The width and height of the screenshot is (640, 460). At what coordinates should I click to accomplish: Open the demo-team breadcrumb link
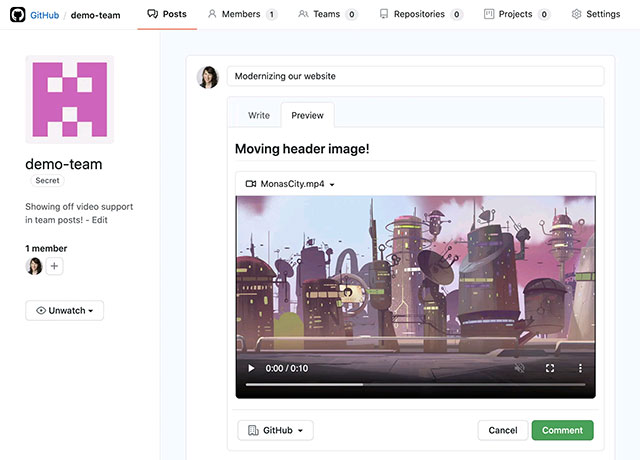pos(96,16)
